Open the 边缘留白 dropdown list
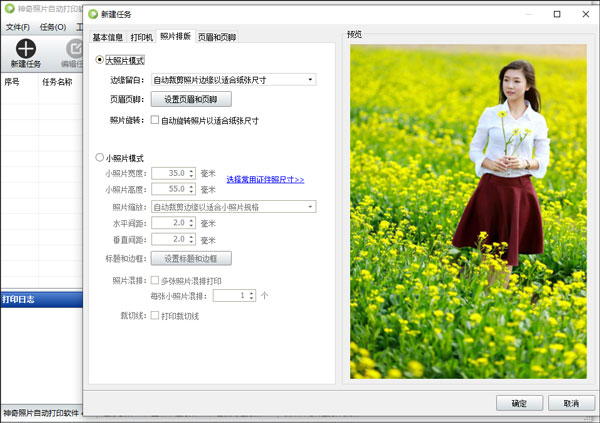 click(233, 80)
